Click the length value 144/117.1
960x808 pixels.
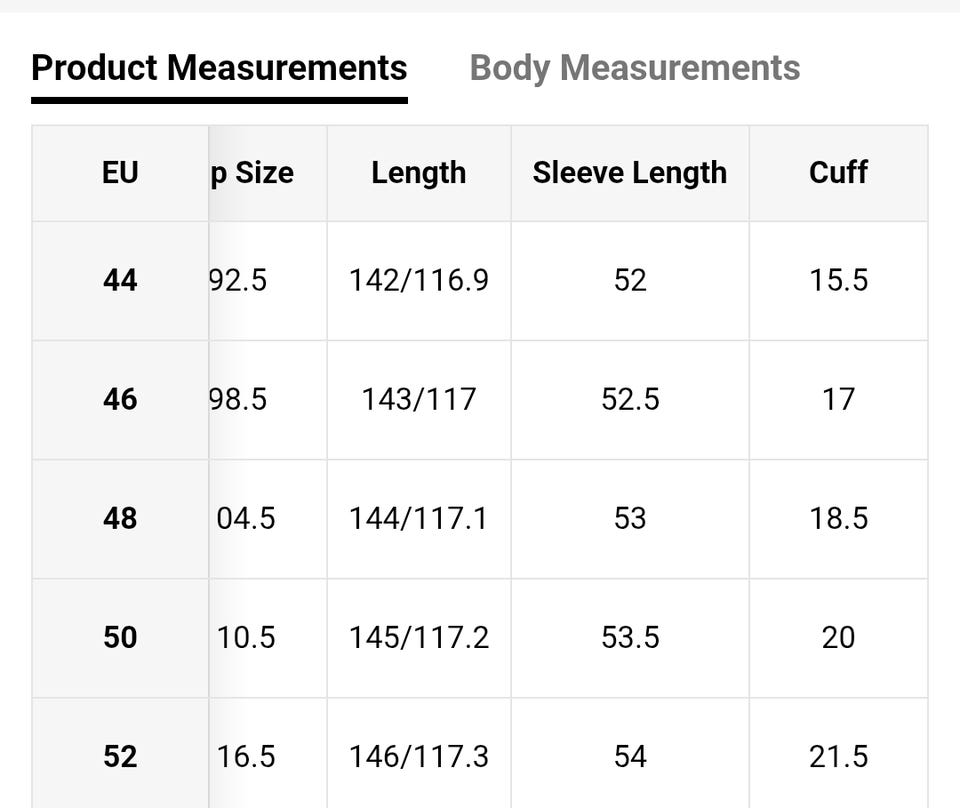tap(418, 519)
